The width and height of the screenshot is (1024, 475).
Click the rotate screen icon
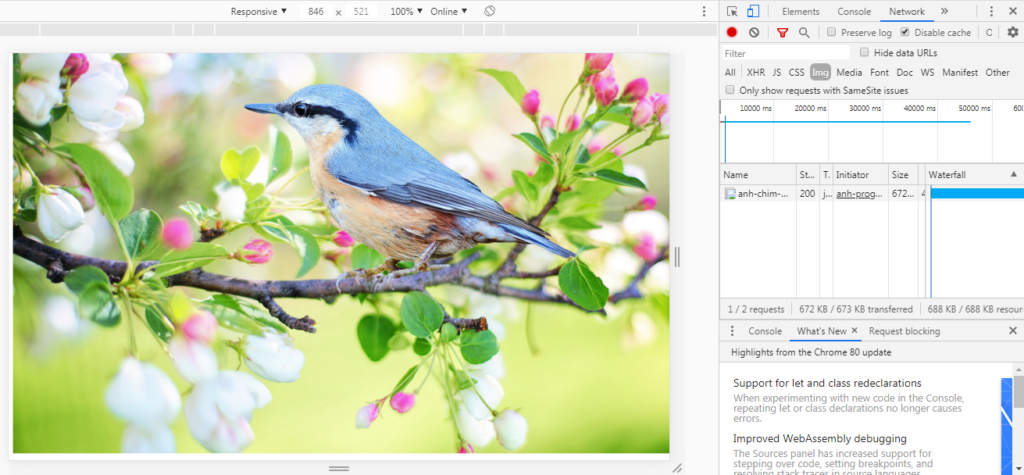pos(489,11)
